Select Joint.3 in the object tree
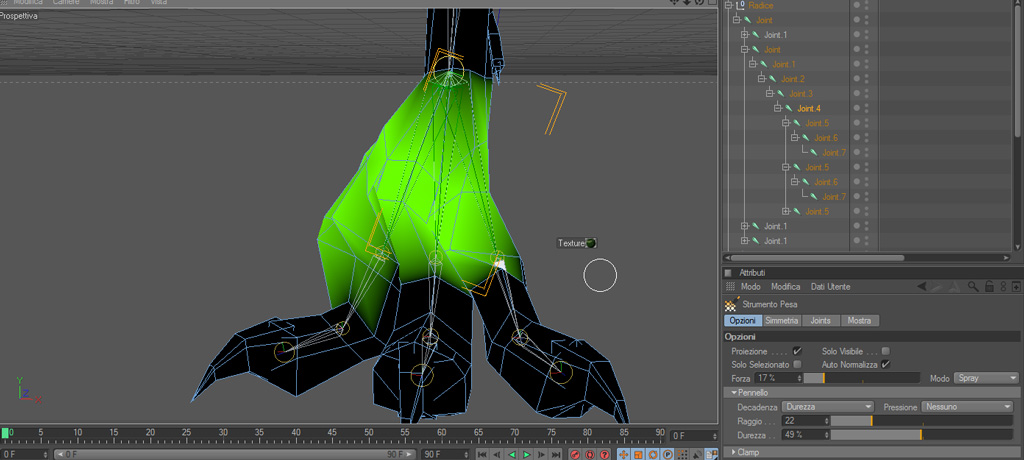This screenshot has height=460, width=1024. pos(801,93)
